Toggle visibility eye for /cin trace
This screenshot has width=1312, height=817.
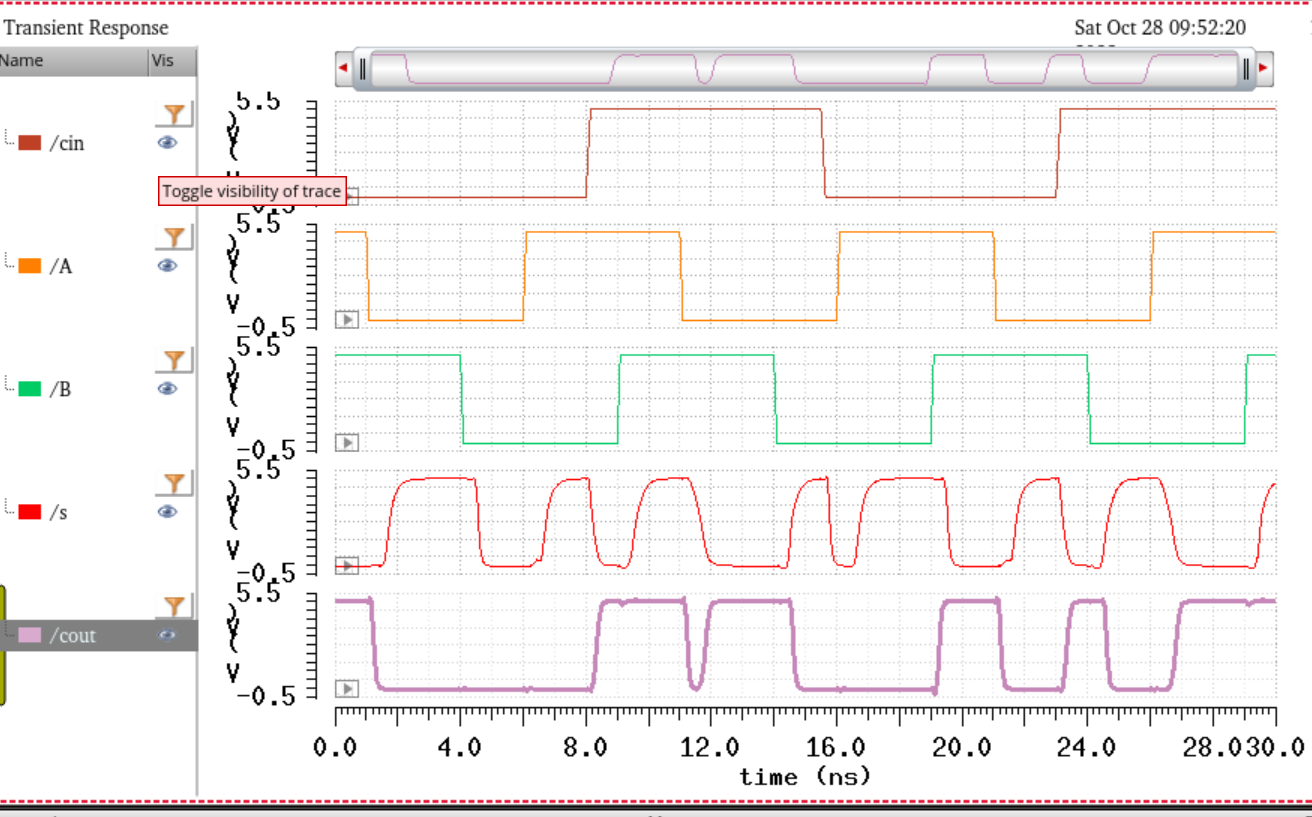(x=167, y=143)
